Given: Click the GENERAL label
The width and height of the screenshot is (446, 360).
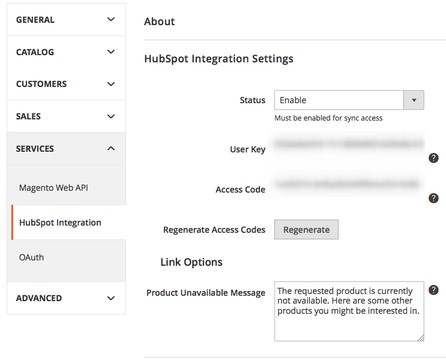Looking at the screenshot, I should coord(35,20).
